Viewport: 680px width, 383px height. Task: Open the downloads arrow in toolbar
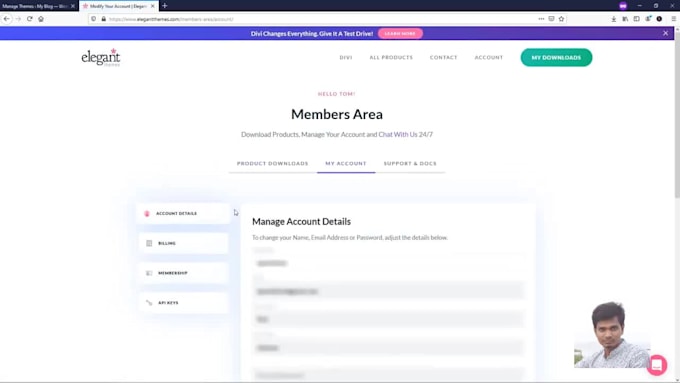614,19
